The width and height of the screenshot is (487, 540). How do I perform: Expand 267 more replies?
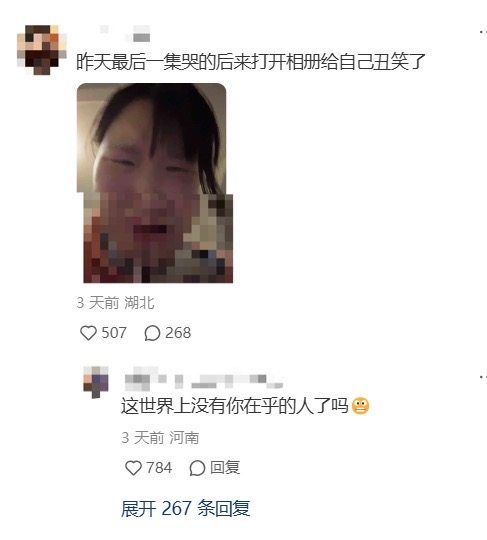[x=185, y=508]
